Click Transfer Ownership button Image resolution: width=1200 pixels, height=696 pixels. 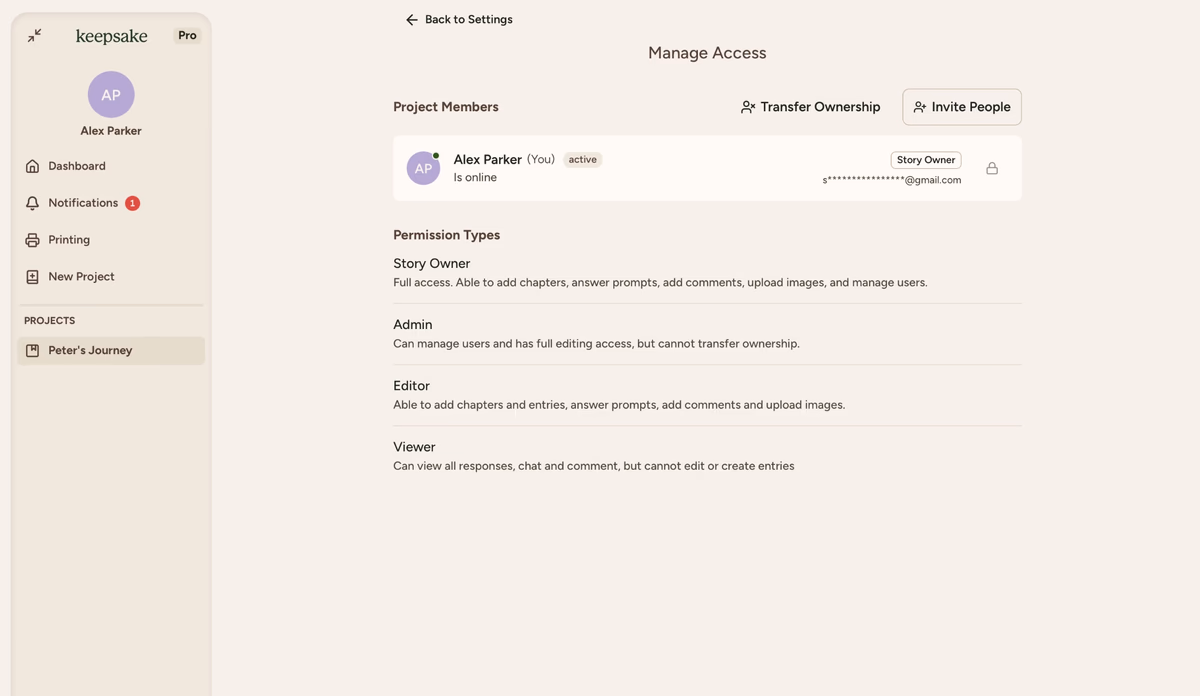[x=810, y=107]
